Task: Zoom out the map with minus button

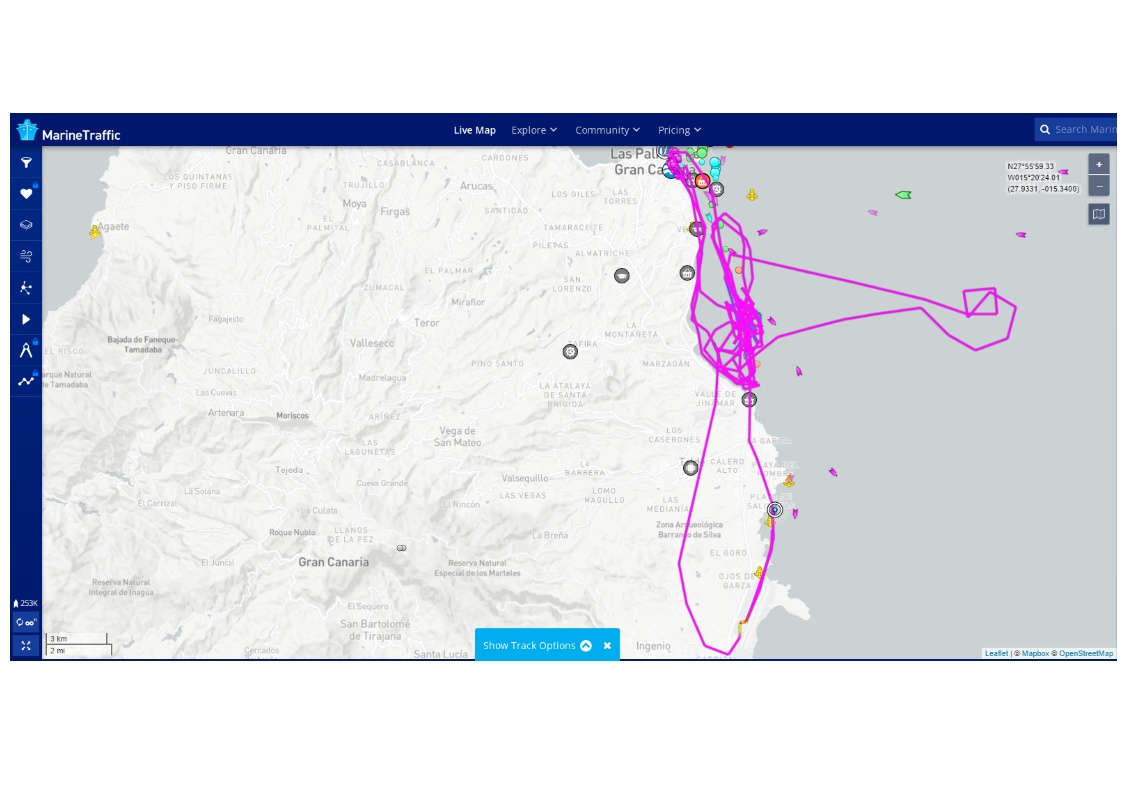Action: pos(1099,186)
